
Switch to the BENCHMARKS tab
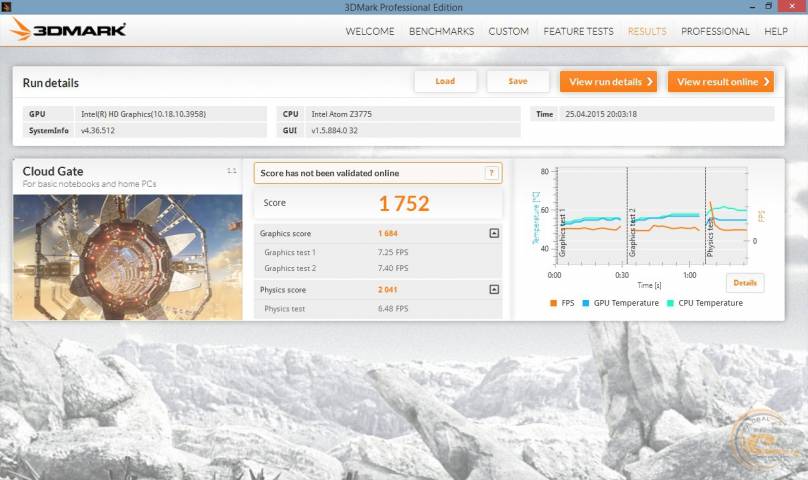[x=442, y=31]
